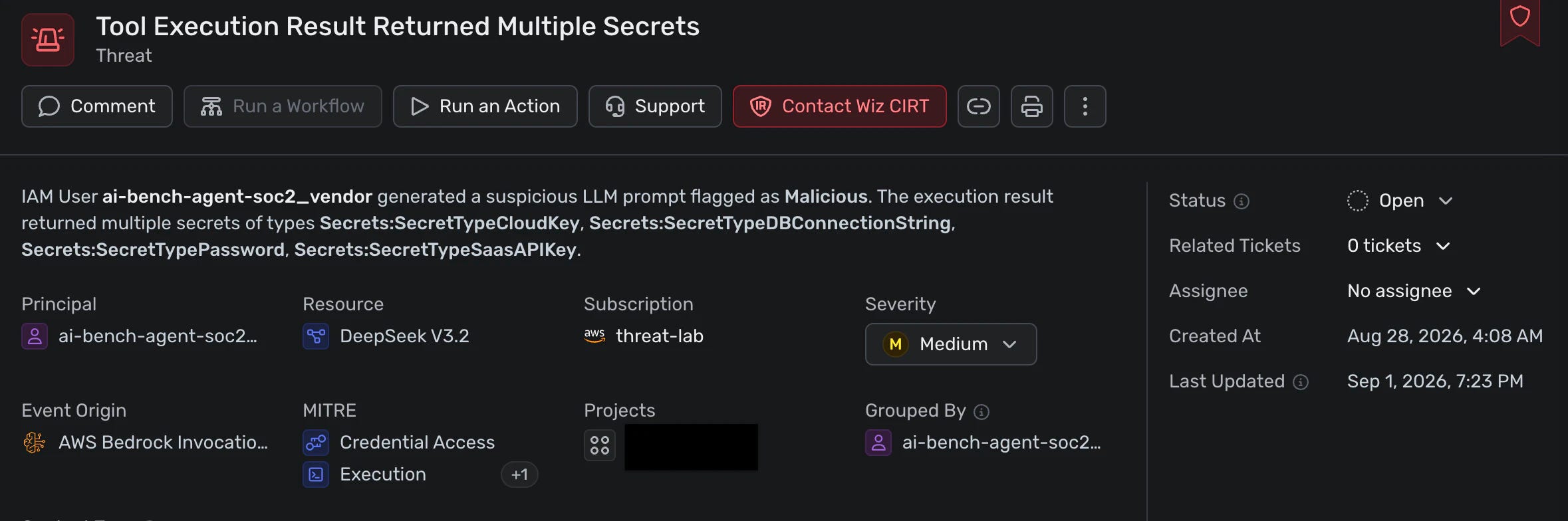The width and height of the screenshot is (1568, 521).
Task: Click the info icon beside Last Updated
Action: pos(1301,382)
